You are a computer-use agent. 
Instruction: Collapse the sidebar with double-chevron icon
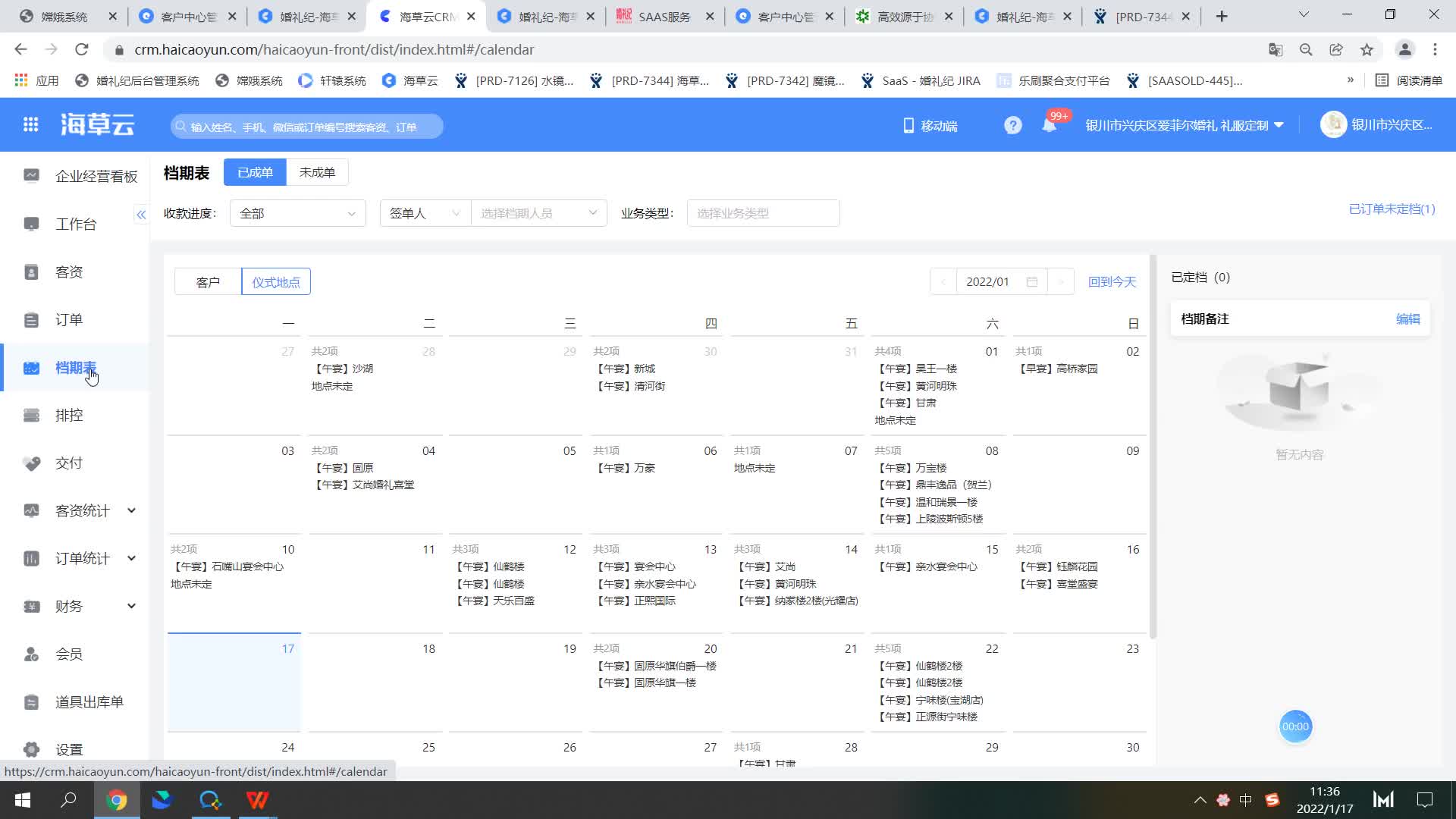[x=141, y=215]
